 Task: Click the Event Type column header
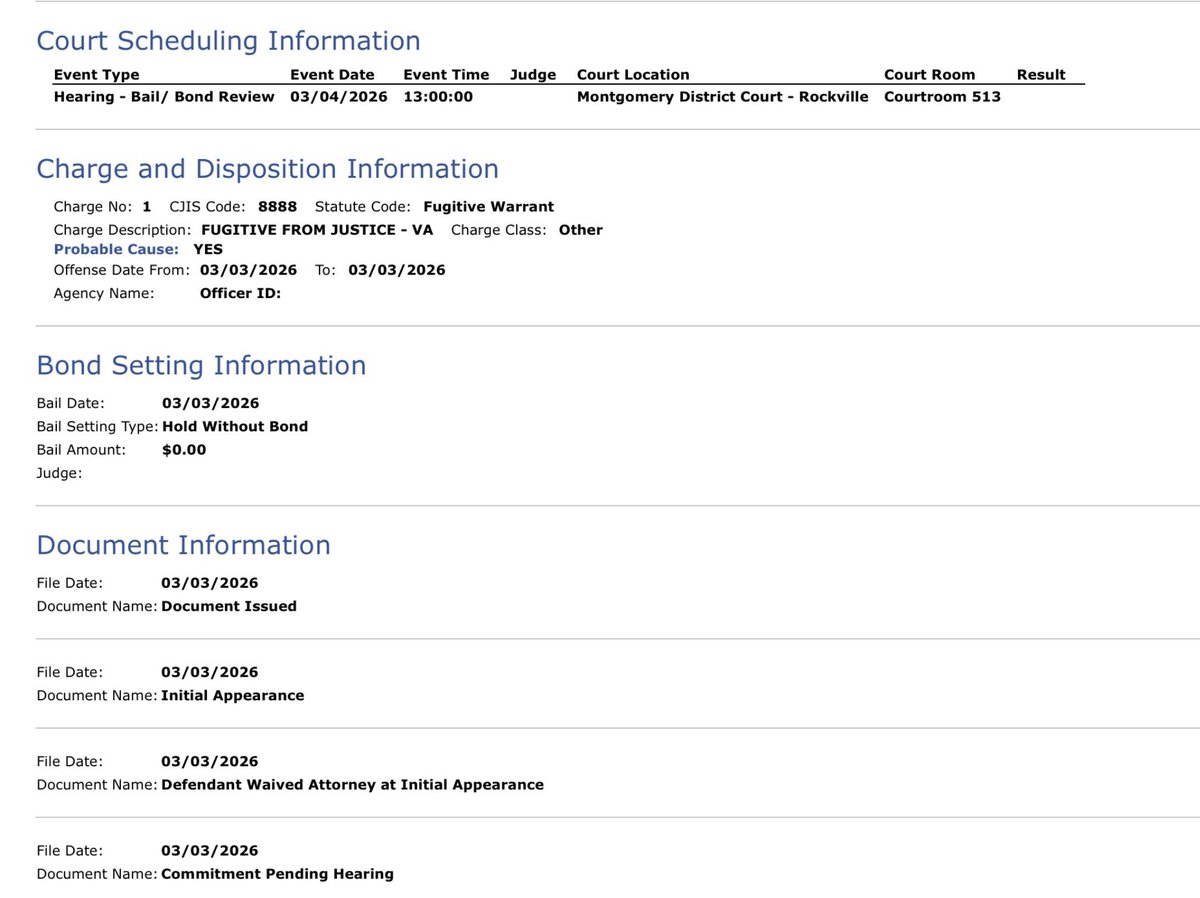pos(97,75)
